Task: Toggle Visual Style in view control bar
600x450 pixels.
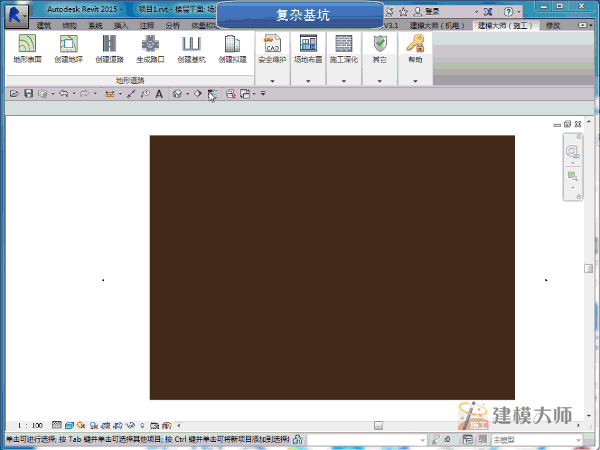Action: (x=69, y=425)
